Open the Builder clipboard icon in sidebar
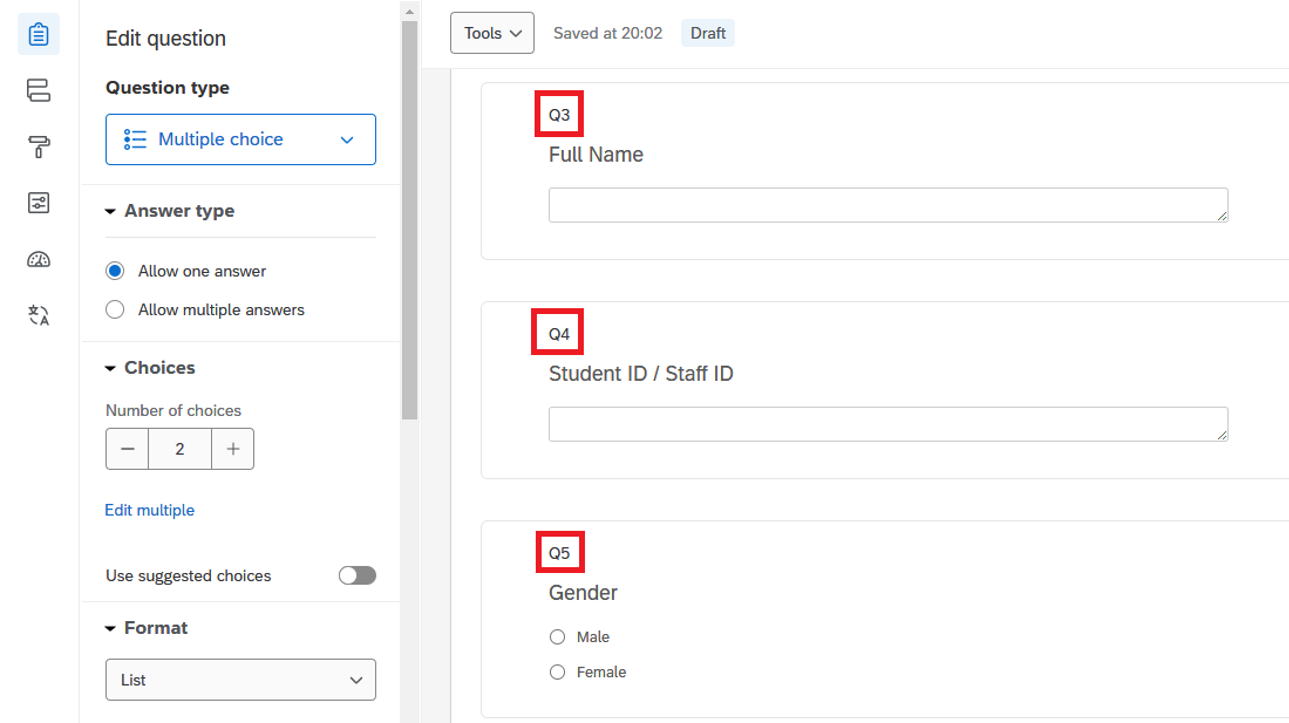This screenshot has height=723, width=1289. (x=38, y=35)
